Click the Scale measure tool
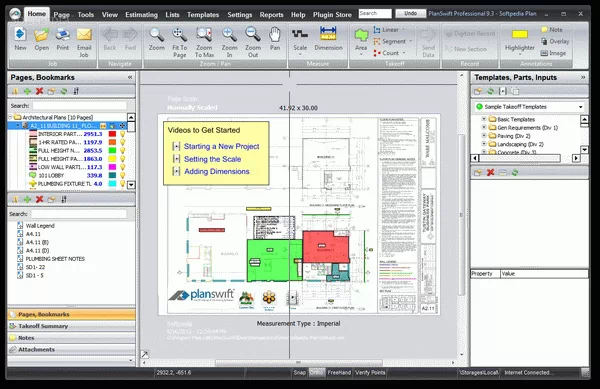Viewport: 600px width, 389px height. [x=300, y=34]
